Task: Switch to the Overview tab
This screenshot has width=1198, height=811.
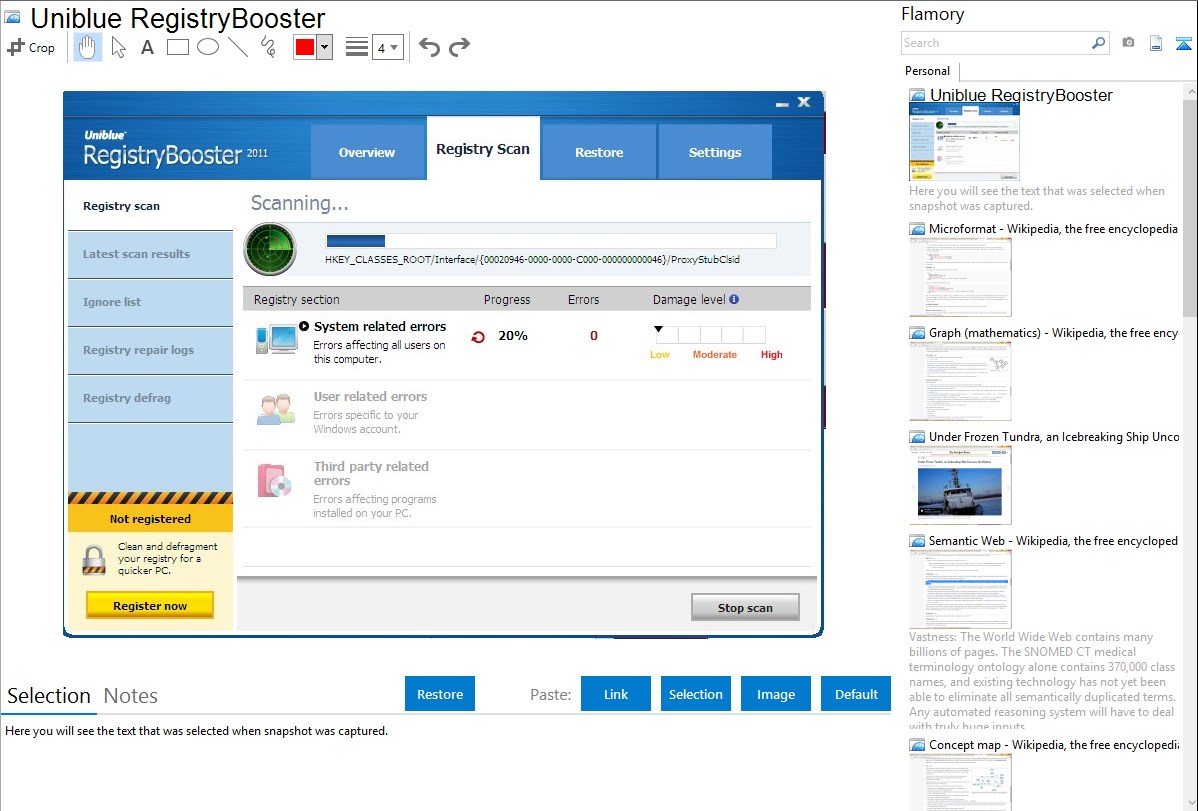Action: (367, 152)
